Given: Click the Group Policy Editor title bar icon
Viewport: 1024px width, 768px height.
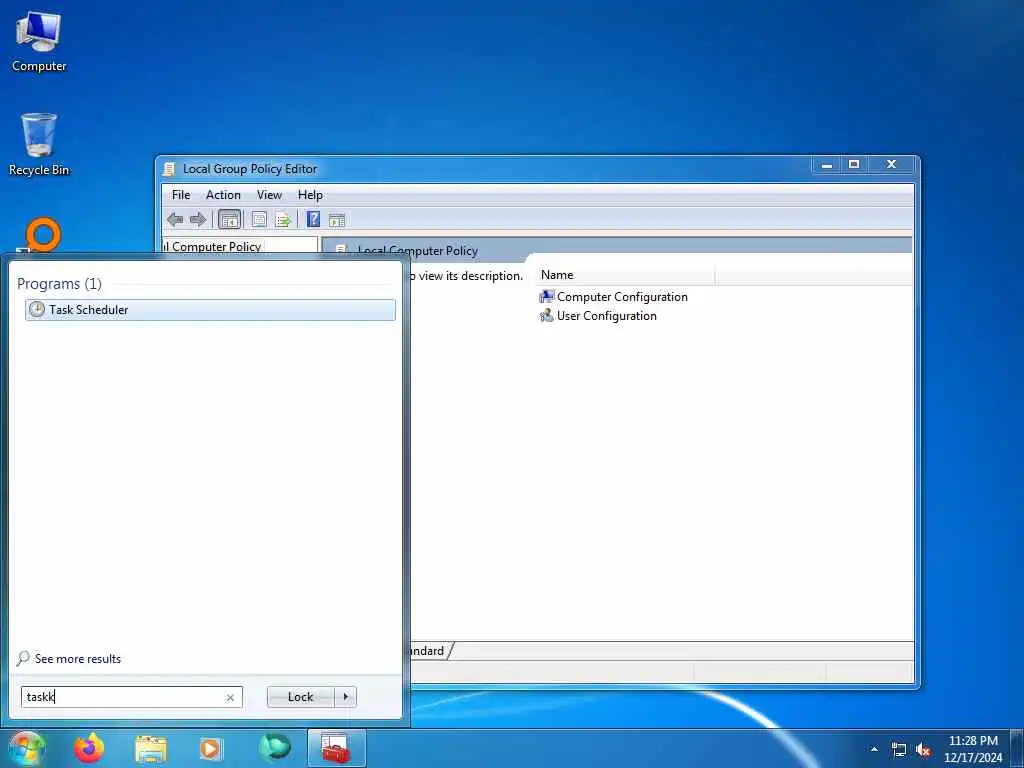Looking at the screenshot, I should click(169, 169).
